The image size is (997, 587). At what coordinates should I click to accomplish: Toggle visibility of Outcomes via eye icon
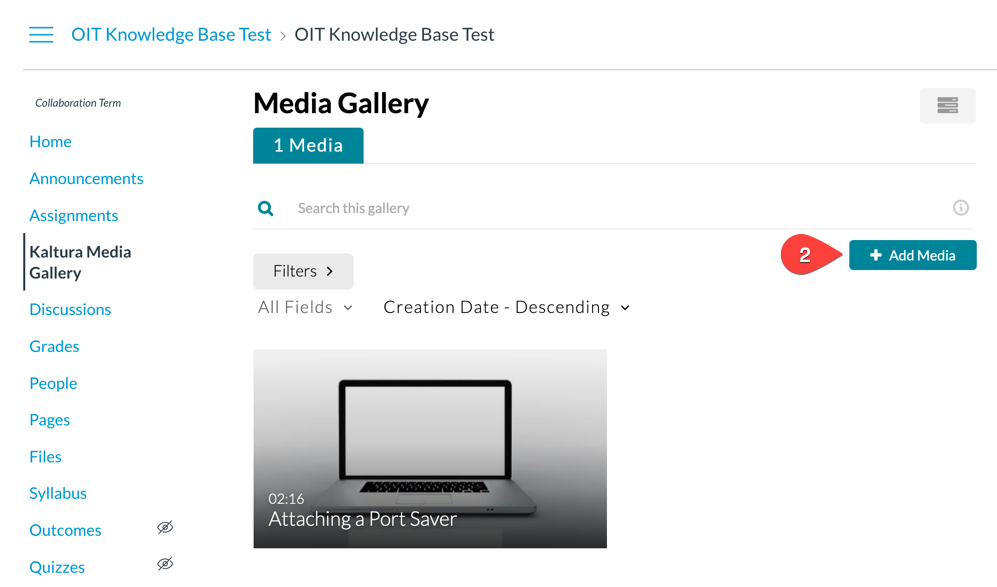[x=165, y=526]
